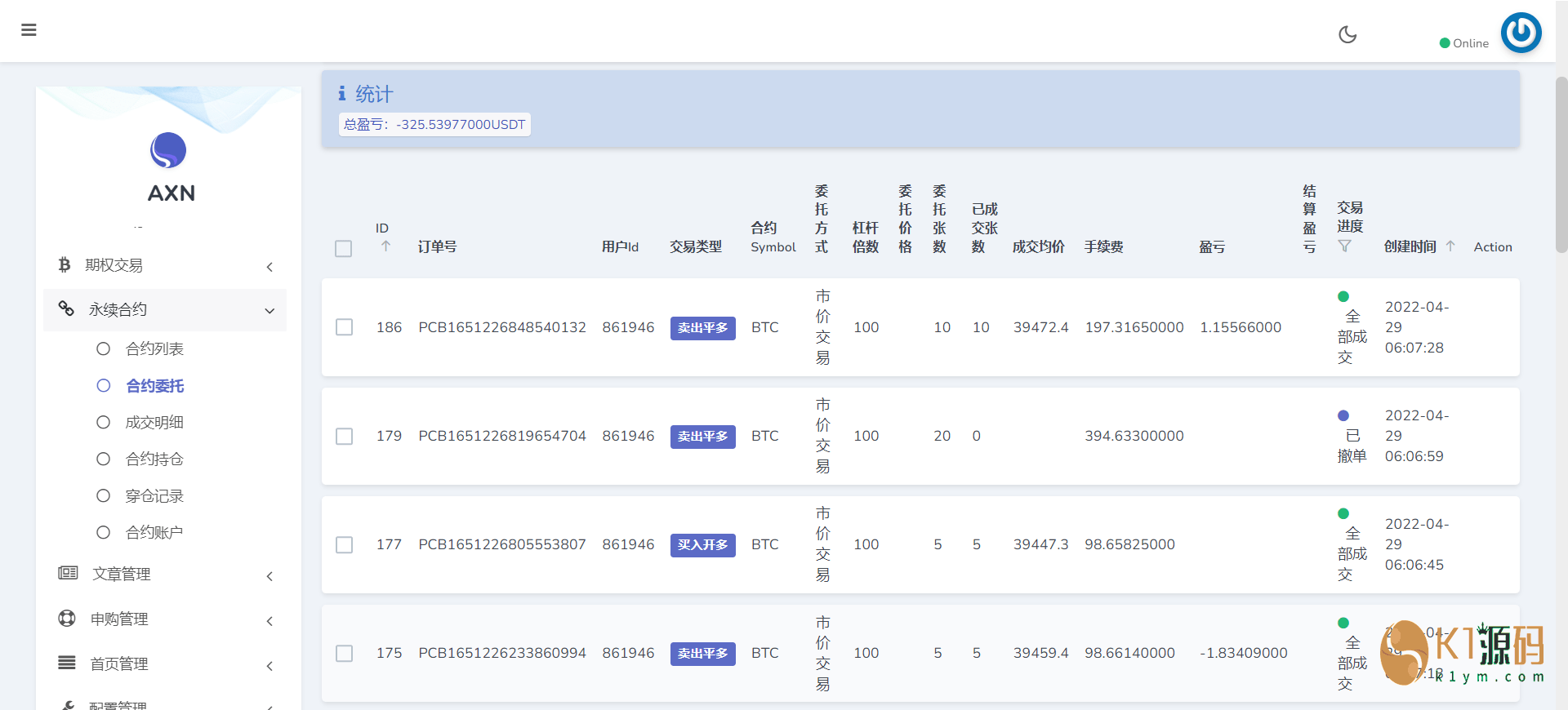1568x710 pixels.
Task: Select the checkbox for order 186
Action: coord(344,327)
